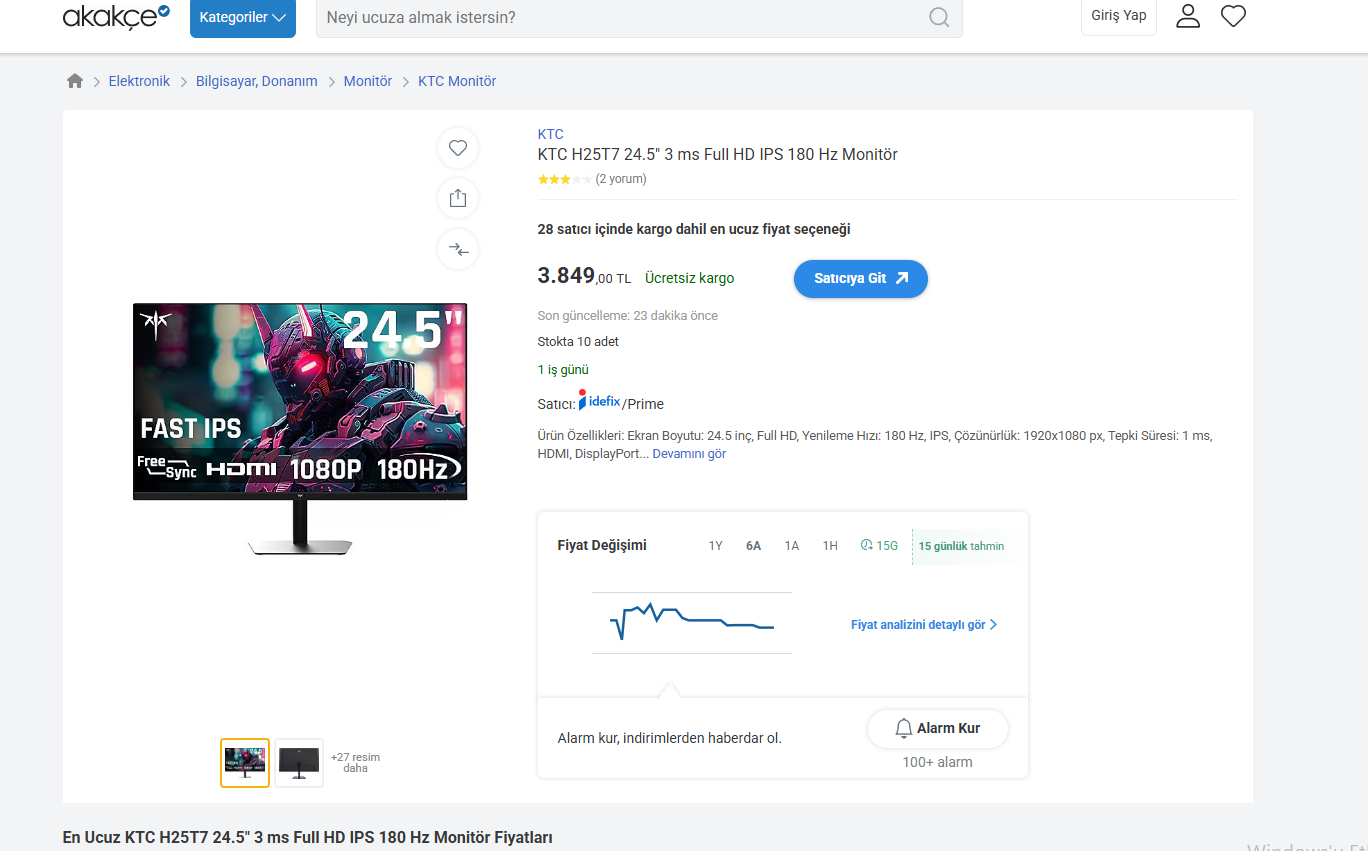Click the product title KTC H25T7 heading
1368x851 pixels.
718,155
